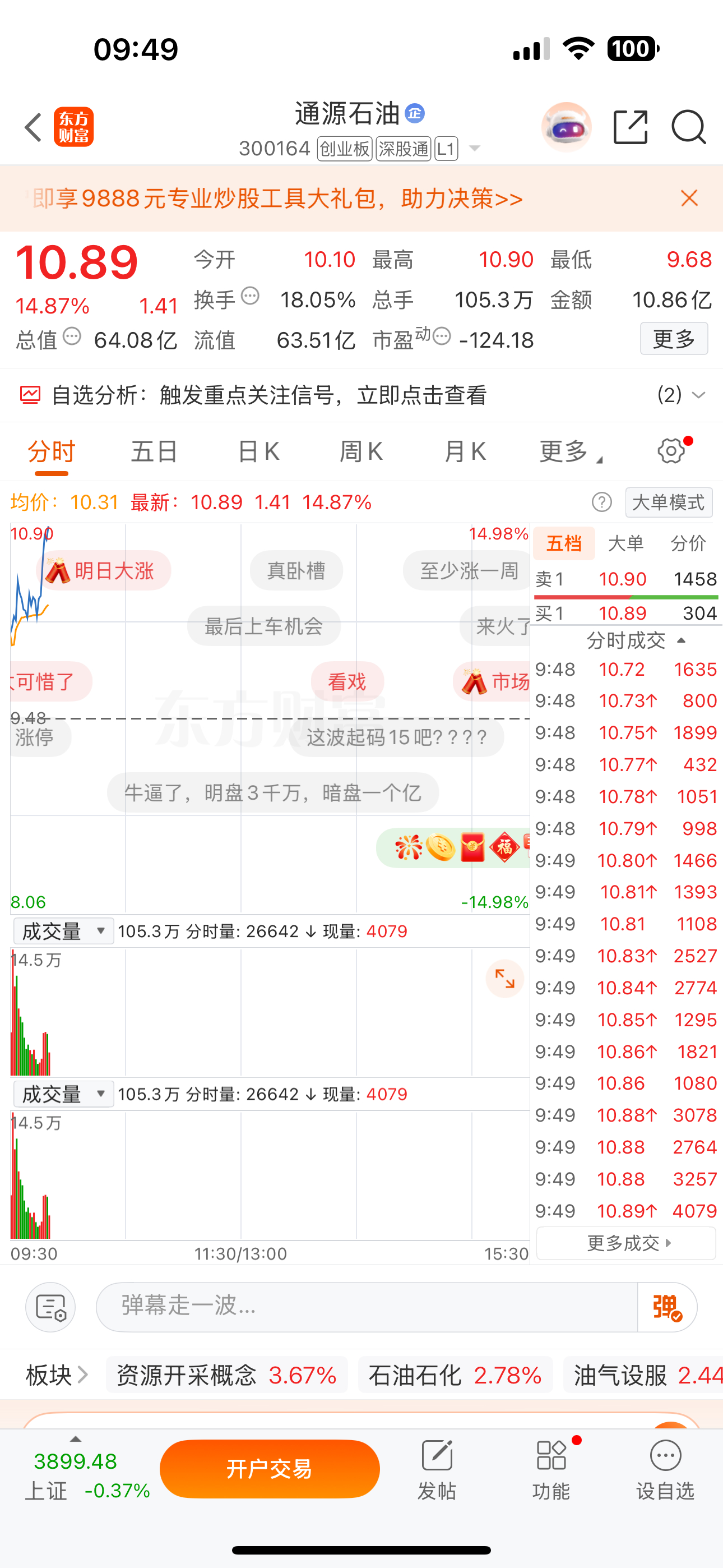Image resolution: width=723 pixels, height=1568 pixels.
Task: Select the 分价 tab
Action: click(x=688, y=543)
